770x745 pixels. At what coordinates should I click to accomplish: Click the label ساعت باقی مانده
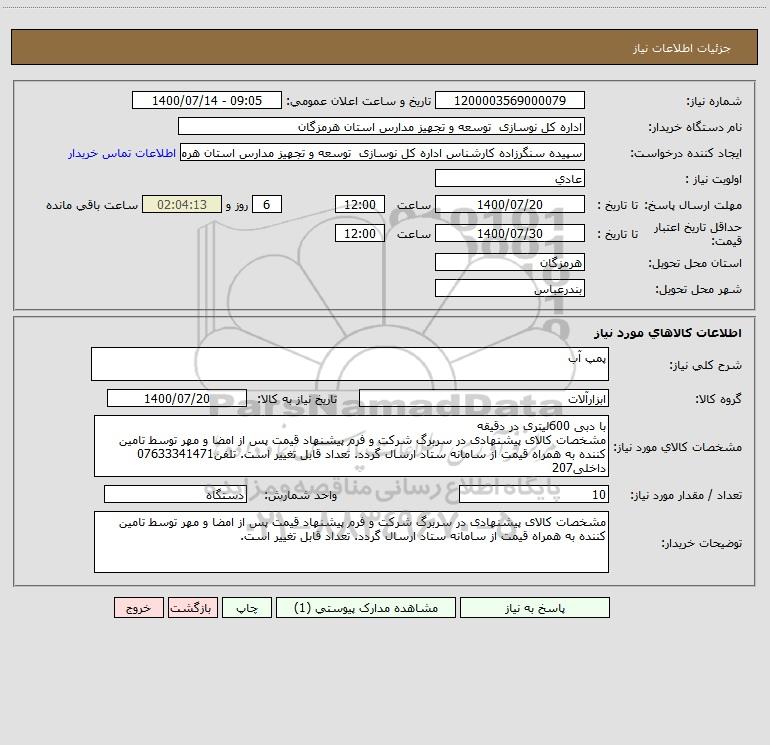pos(92,205)
